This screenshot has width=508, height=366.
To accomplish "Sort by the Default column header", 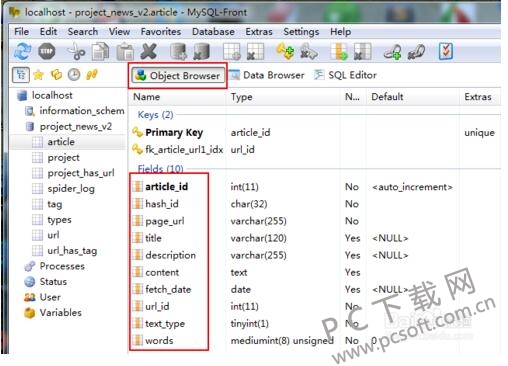I will coord(413,97).
